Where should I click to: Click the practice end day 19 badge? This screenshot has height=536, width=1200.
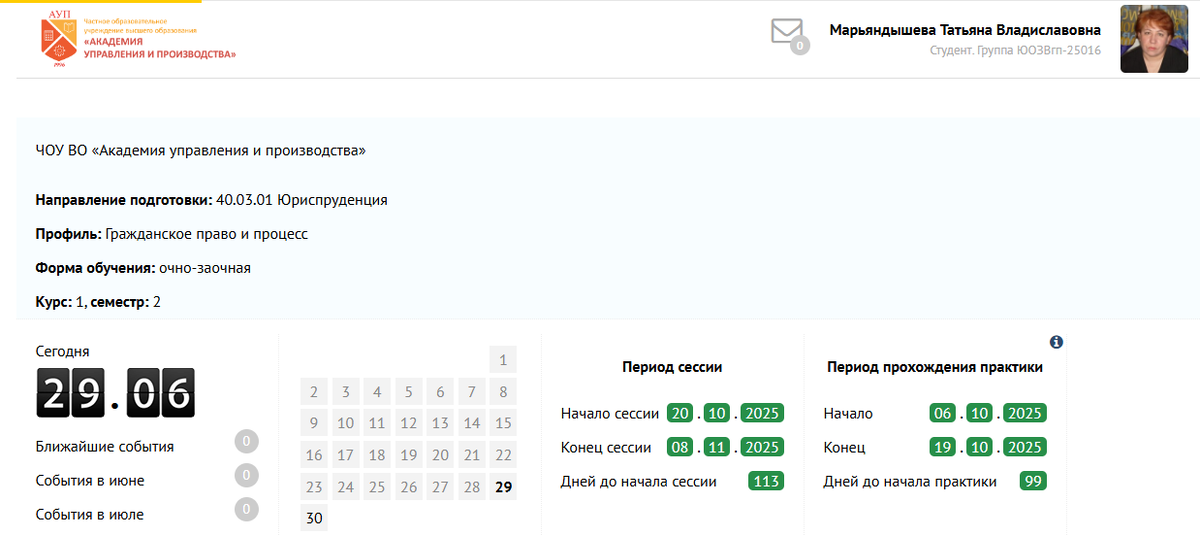pyautogui.click(x=944, y=447)
